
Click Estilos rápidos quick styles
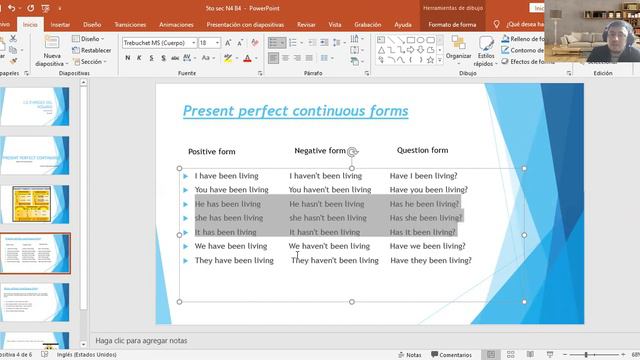(x=485, y=51)
